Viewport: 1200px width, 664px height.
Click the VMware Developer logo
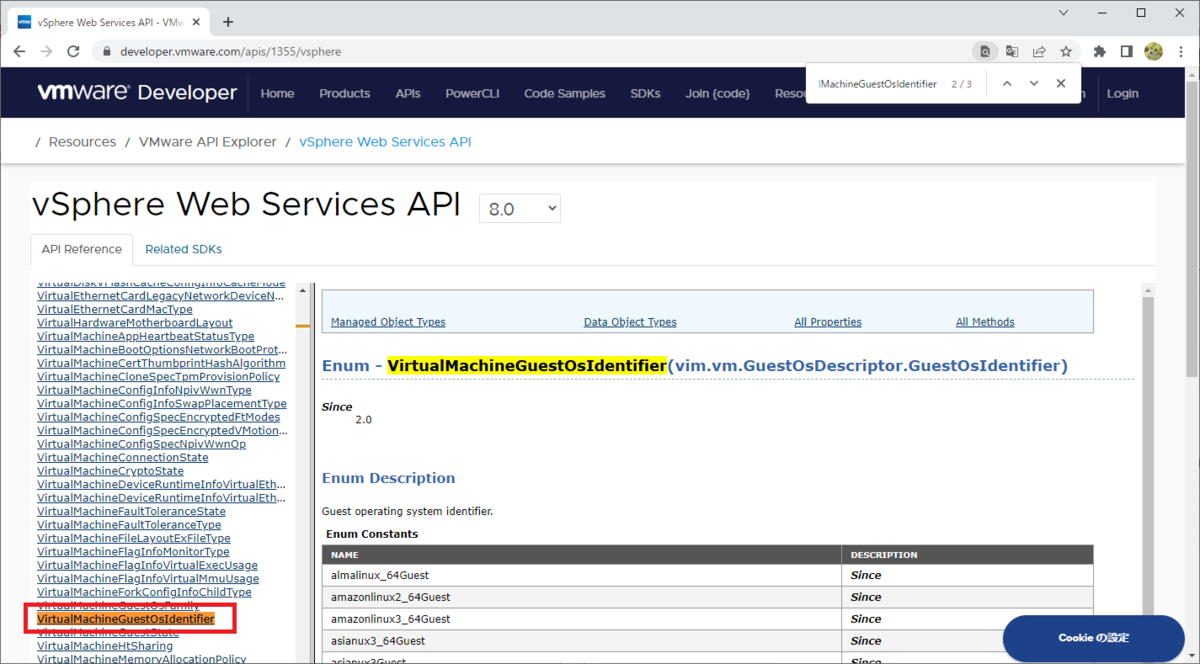point(137,93)
